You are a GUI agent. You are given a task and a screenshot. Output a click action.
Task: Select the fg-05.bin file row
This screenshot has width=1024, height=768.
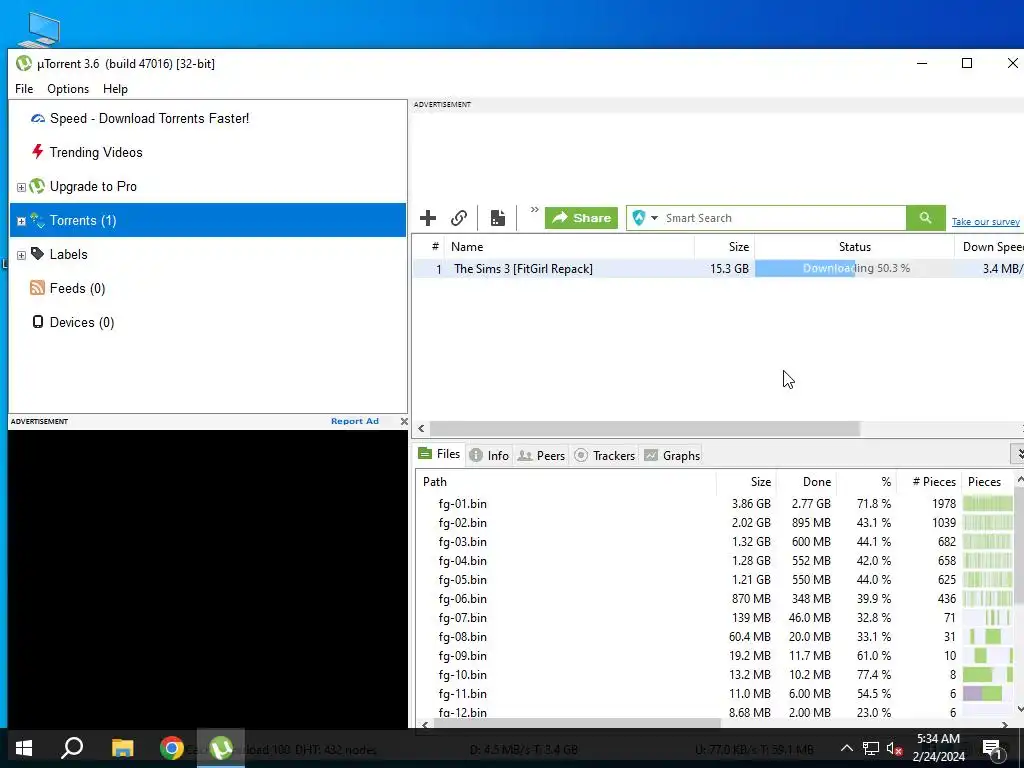pos(714,579)
